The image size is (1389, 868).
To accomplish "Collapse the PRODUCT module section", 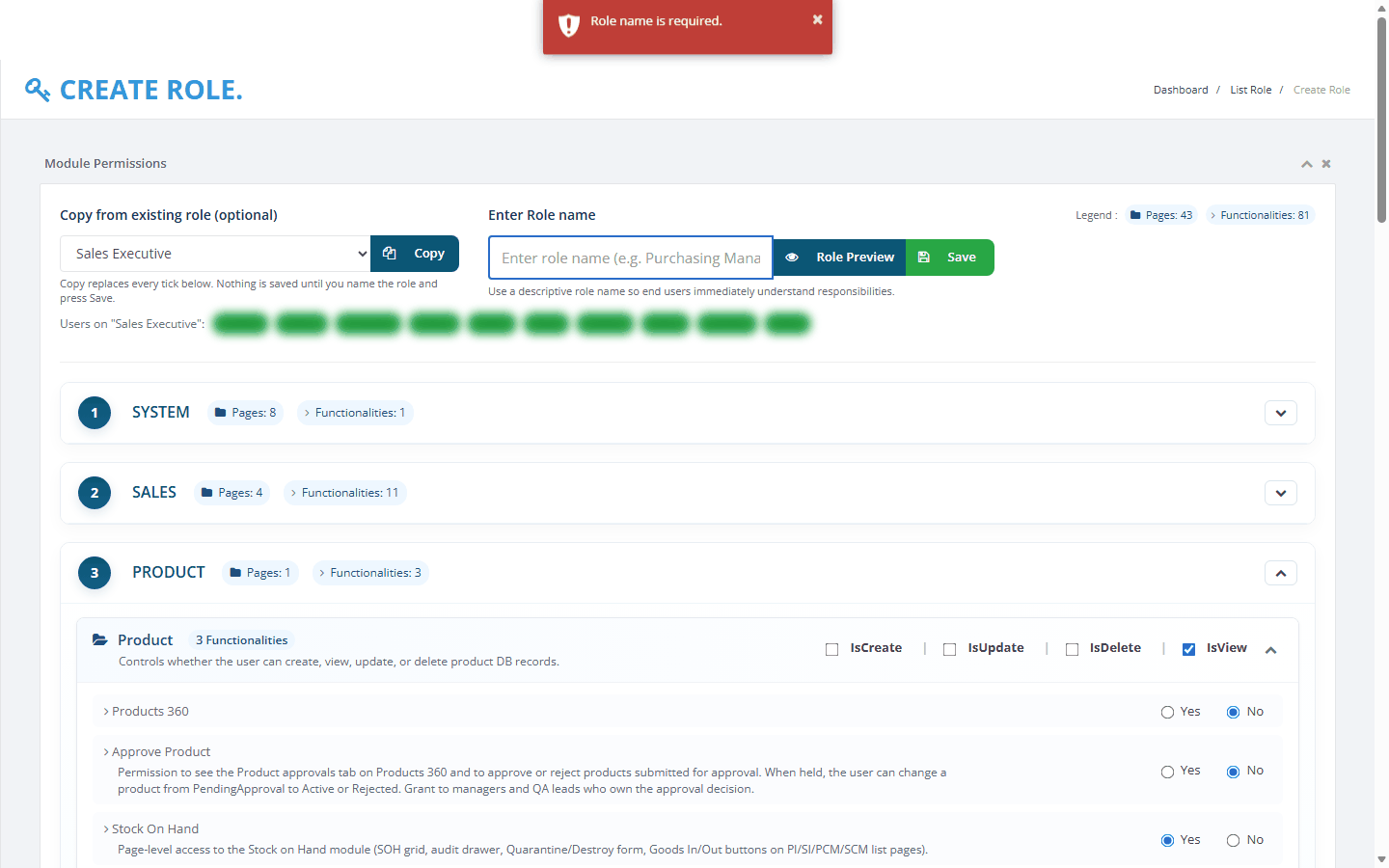I will point(1281,573).
